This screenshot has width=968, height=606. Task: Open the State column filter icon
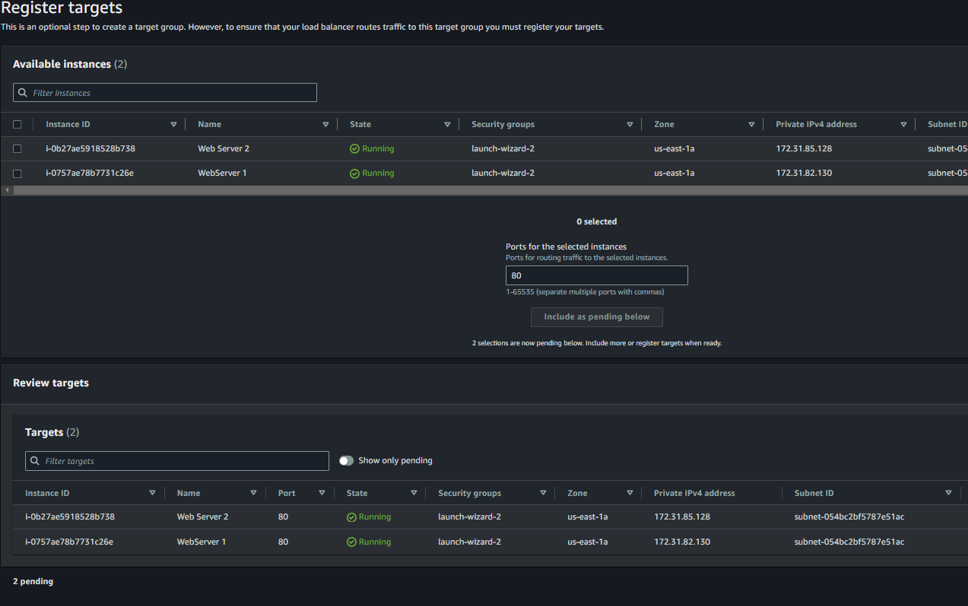coord(448,124)
